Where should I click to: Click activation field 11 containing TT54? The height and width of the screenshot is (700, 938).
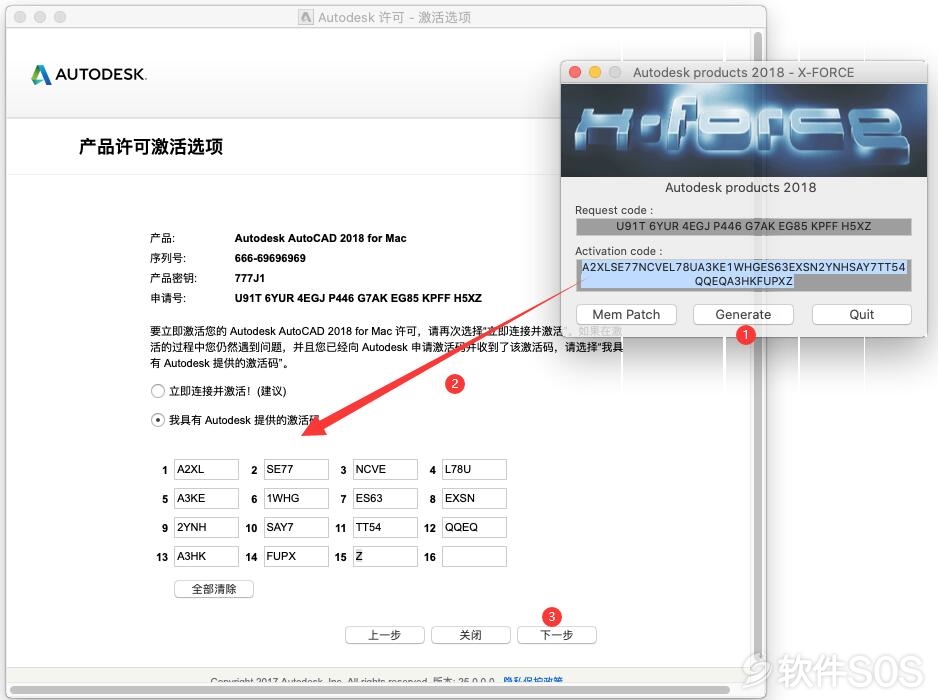385,527
